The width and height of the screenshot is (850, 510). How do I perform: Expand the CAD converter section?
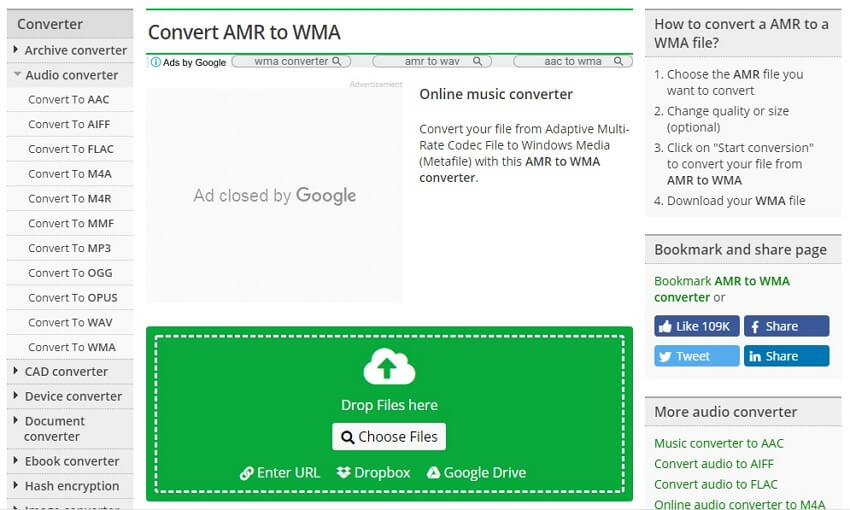(69, 372)
